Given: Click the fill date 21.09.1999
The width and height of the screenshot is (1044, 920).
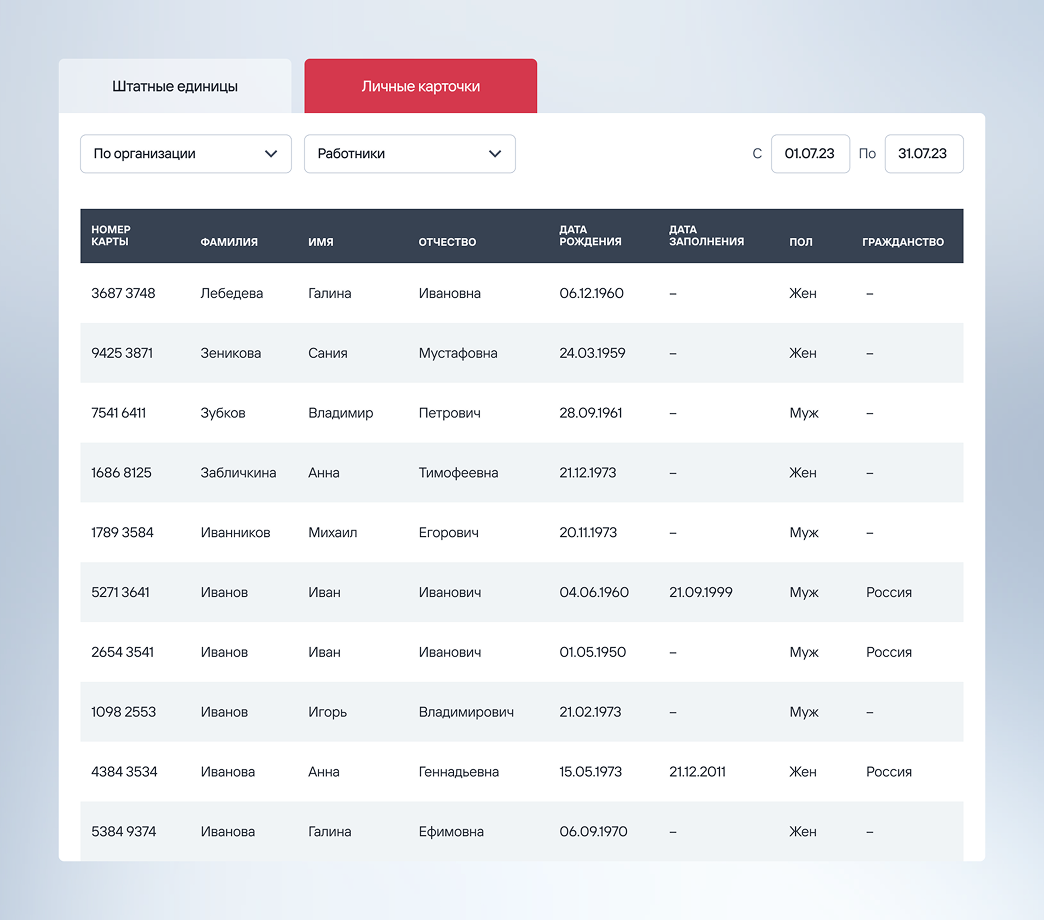Looking at the screenshot, I should (700, 592).
